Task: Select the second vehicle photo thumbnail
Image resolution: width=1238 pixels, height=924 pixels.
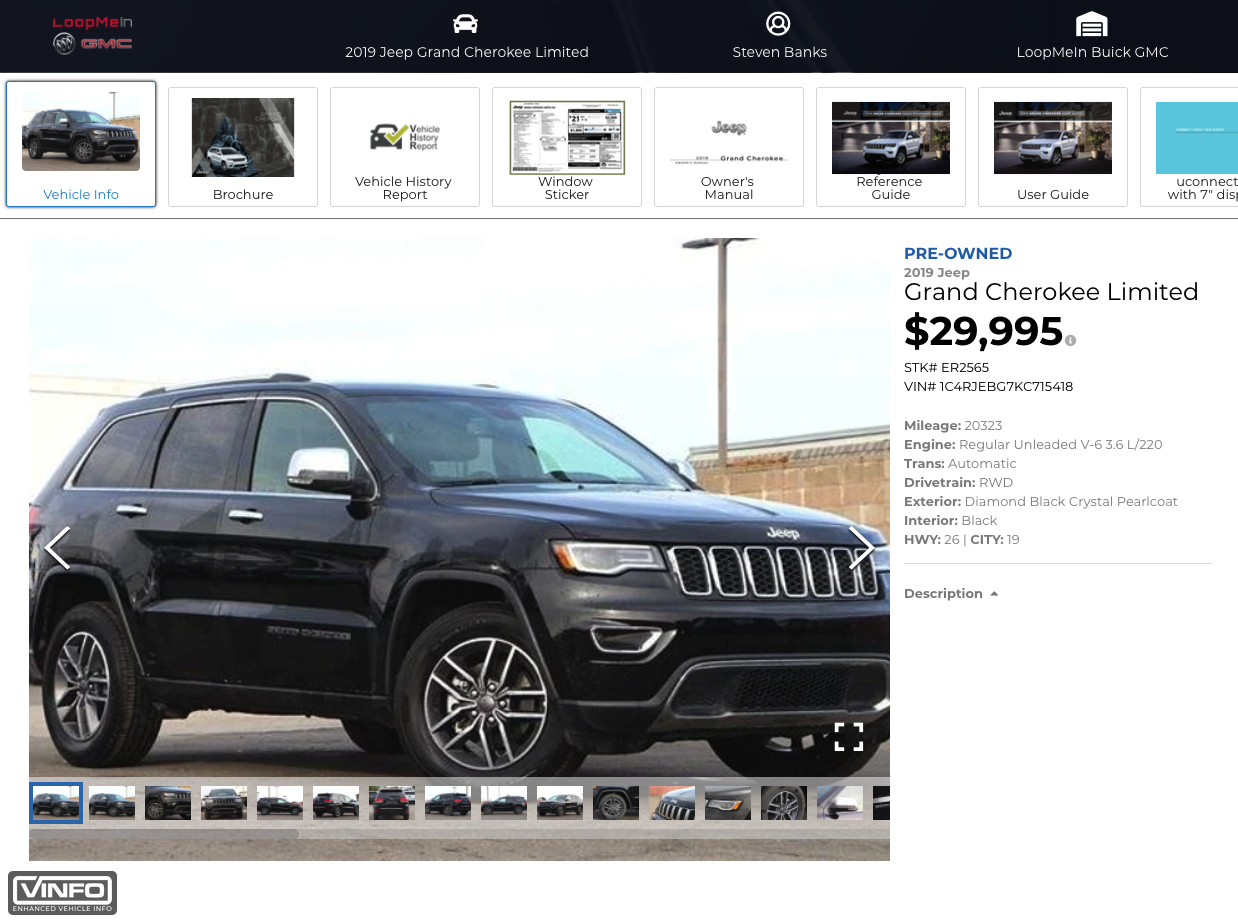Action: pyautogui.click(x=112, y=803)
